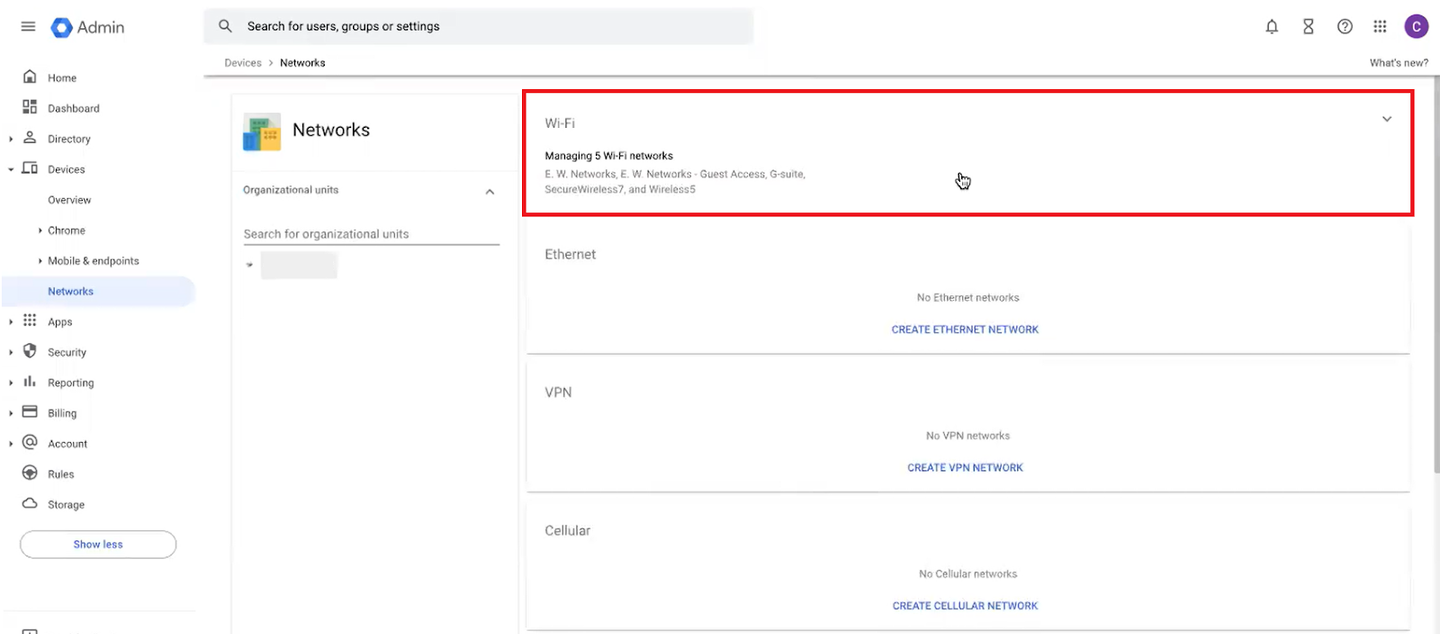The height and width of the screenshot is (634, 1440).
Task: Click the Storage cloud icon
Action: pos(30,503)
